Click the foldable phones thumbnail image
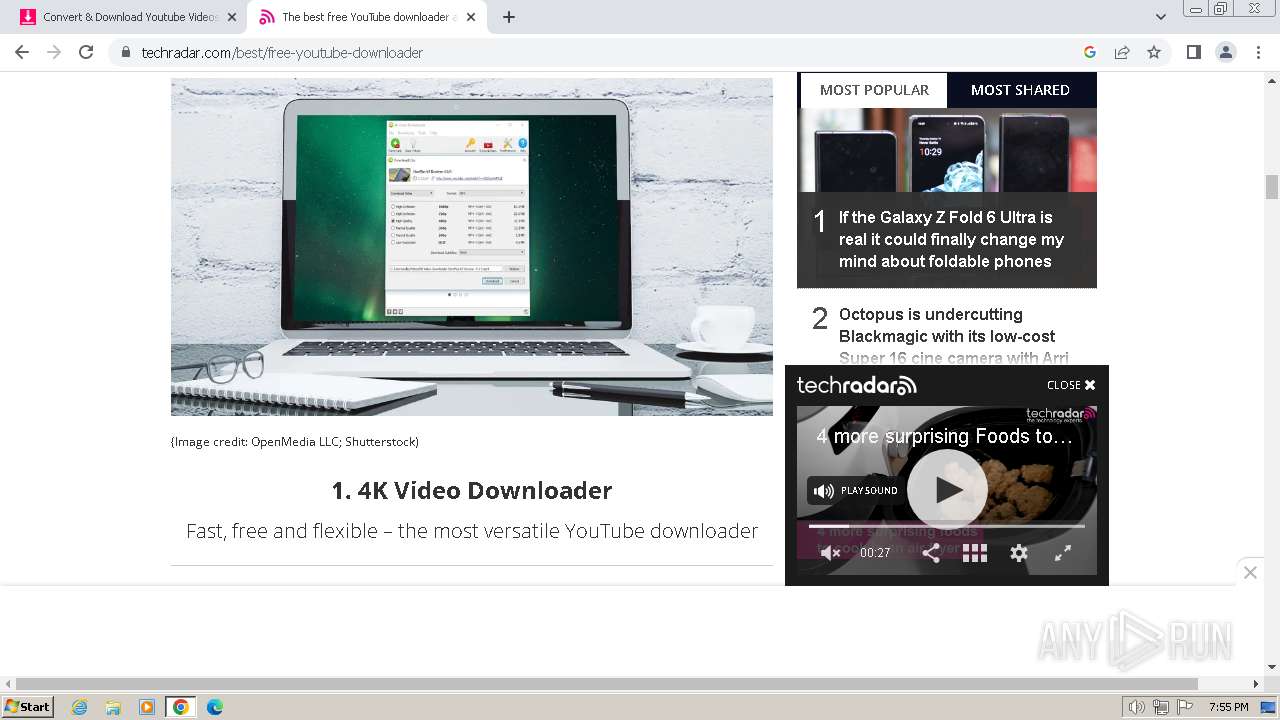The width and height of the screenshot is (1280, 720). pyautogui.click(x=947, y=150)
